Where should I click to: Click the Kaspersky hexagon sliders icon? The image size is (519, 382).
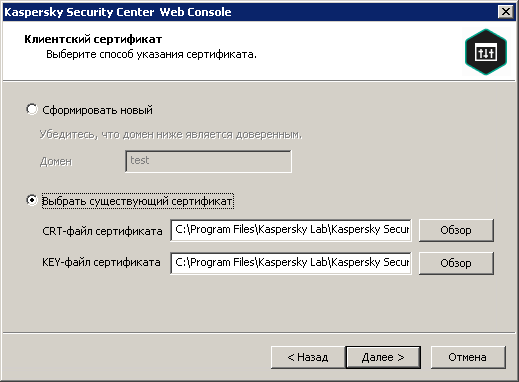pos(486,52)
